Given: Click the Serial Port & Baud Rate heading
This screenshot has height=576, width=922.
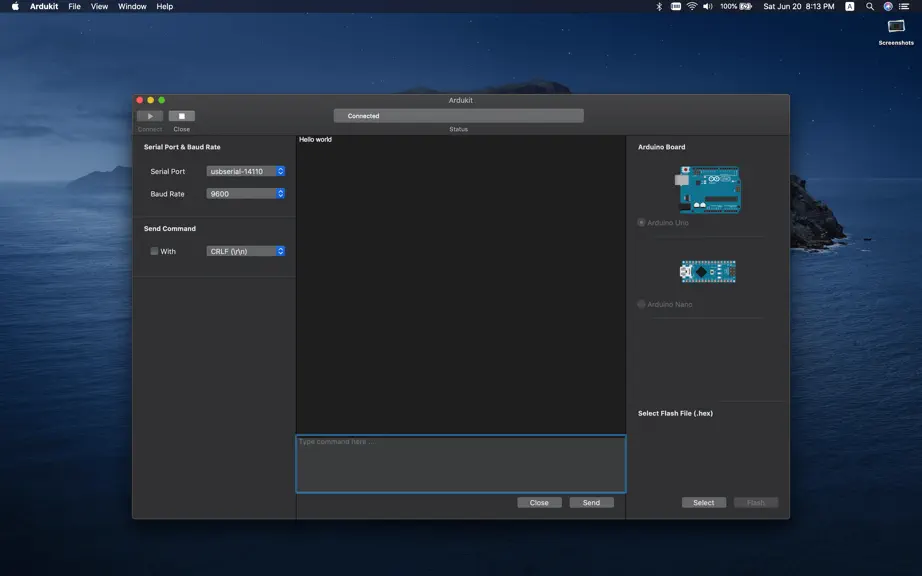Looking at the screenshot, I should click(182, 147).
